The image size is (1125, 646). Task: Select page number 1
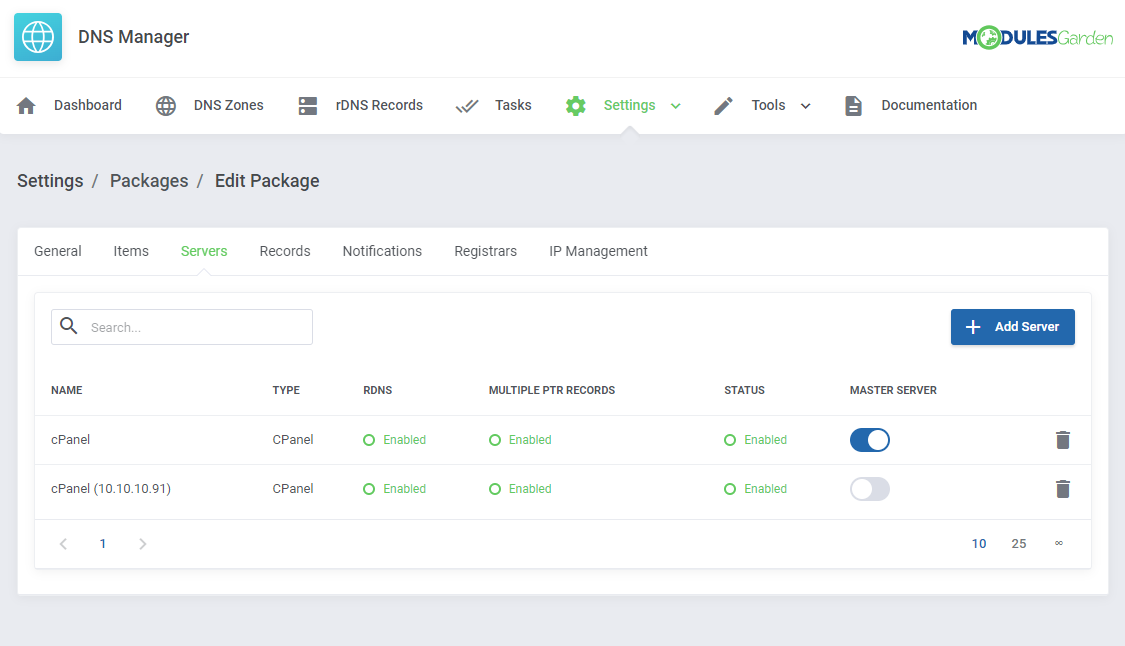click(x=103, y=543)
